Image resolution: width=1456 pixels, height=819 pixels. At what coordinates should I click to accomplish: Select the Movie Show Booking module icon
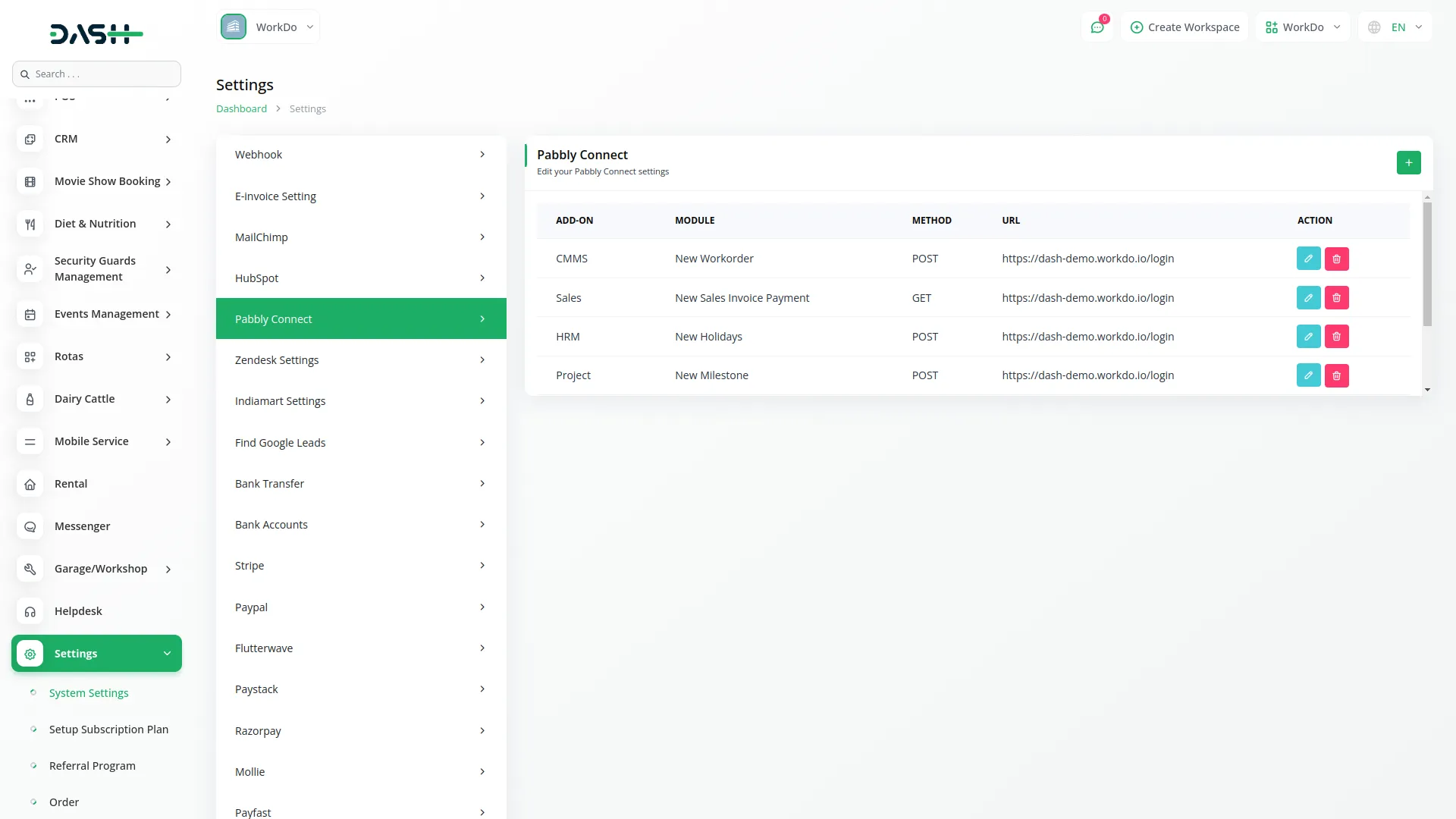pyautogui.click(x=29, y=181)
